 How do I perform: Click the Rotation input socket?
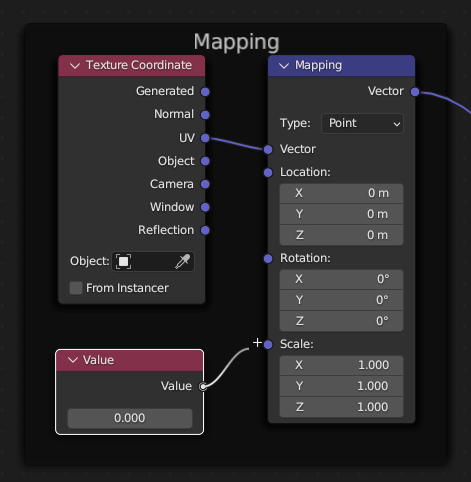[268, 258]
